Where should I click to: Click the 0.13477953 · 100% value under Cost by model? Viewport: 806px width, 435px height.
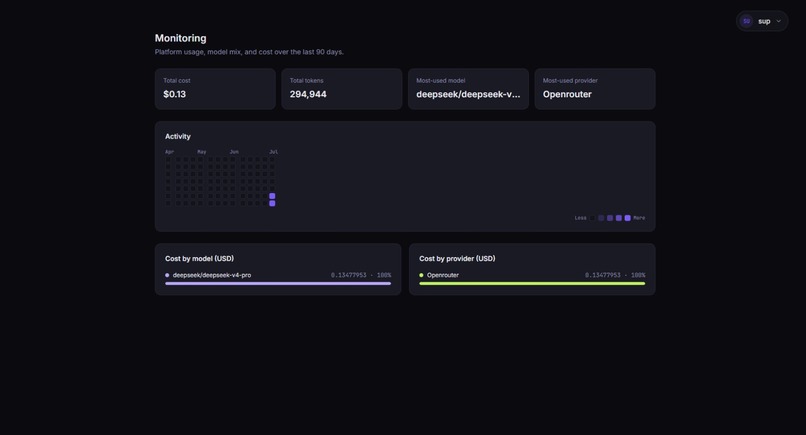361,275
